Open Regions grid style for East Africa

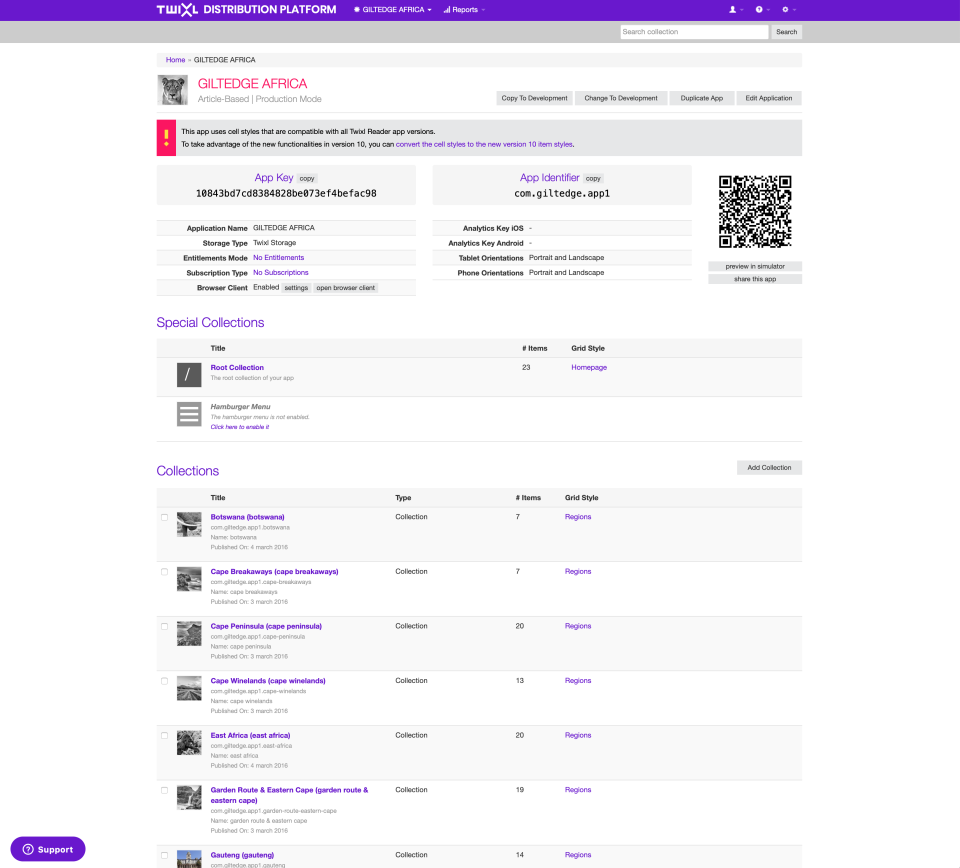click(x=578, y=736)
